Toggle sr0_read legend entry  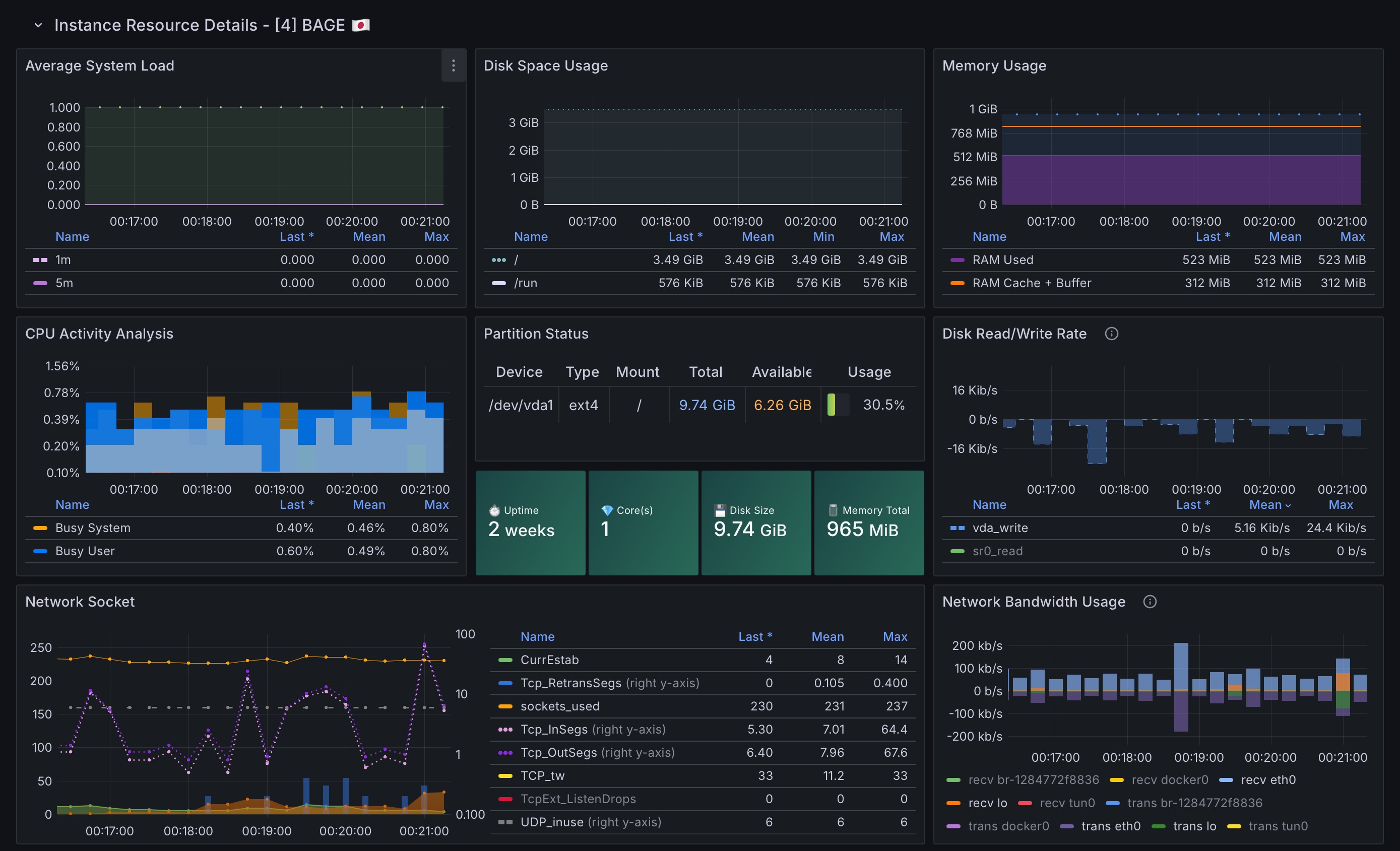[997, 551]
